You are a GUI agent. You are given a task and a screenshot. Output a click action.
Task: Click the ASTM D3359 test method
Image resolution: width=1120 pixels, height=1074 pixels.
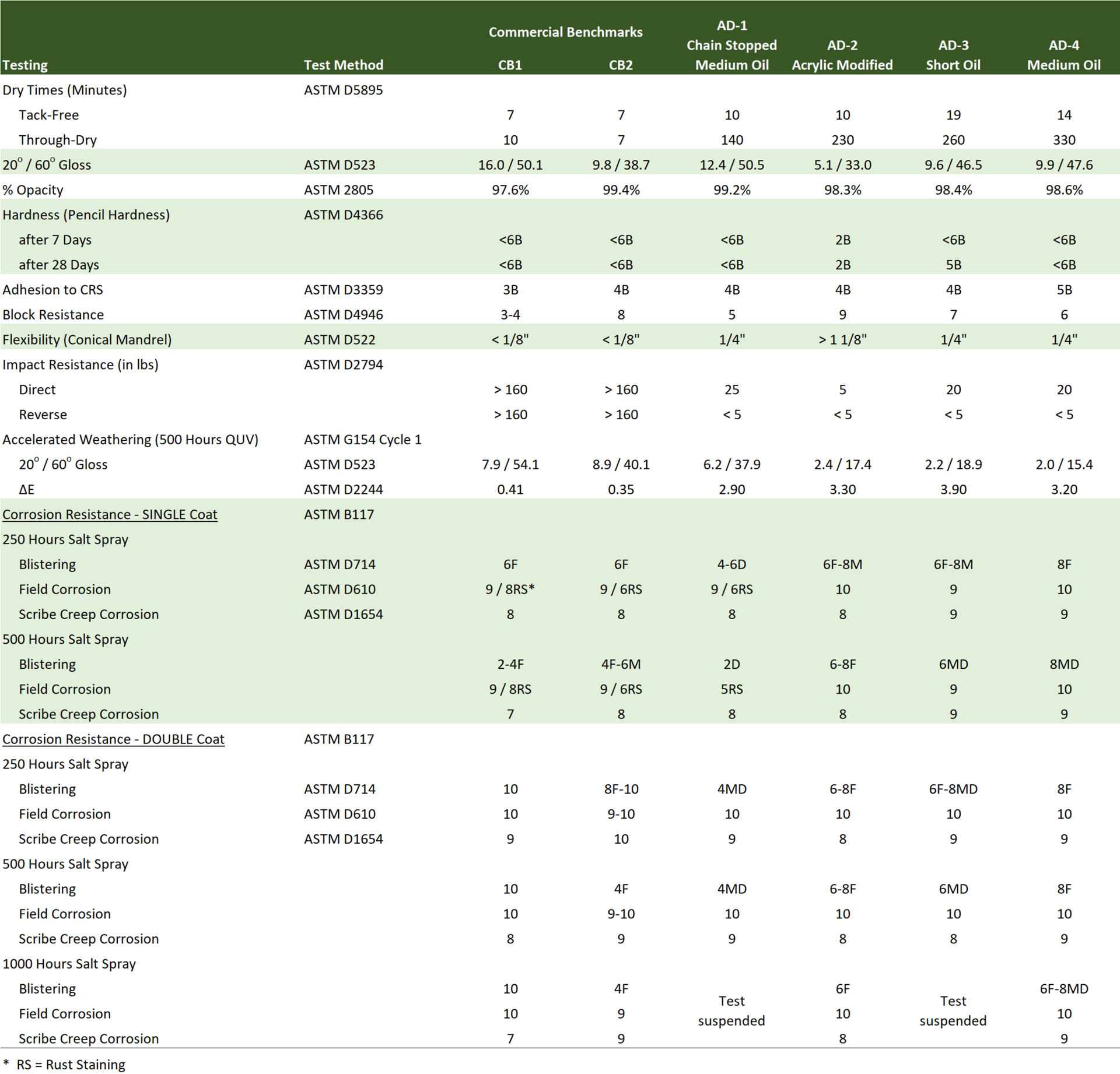(344, 290)
